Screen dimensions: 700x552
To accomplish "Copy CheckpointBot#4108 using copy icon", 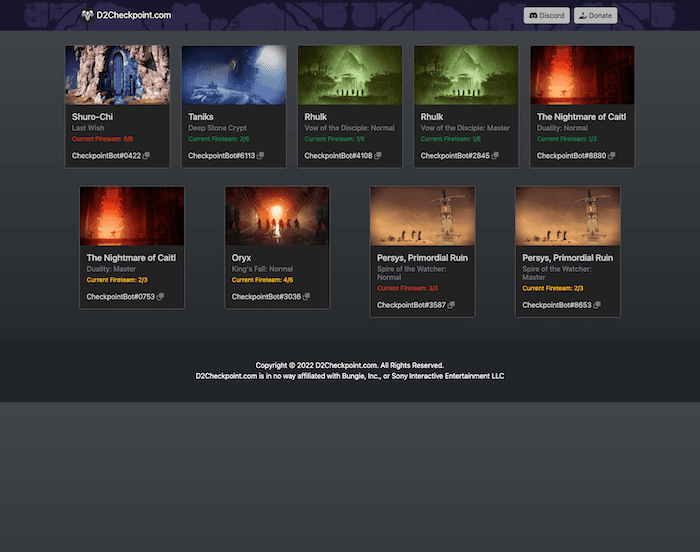I will click(378, 155).
